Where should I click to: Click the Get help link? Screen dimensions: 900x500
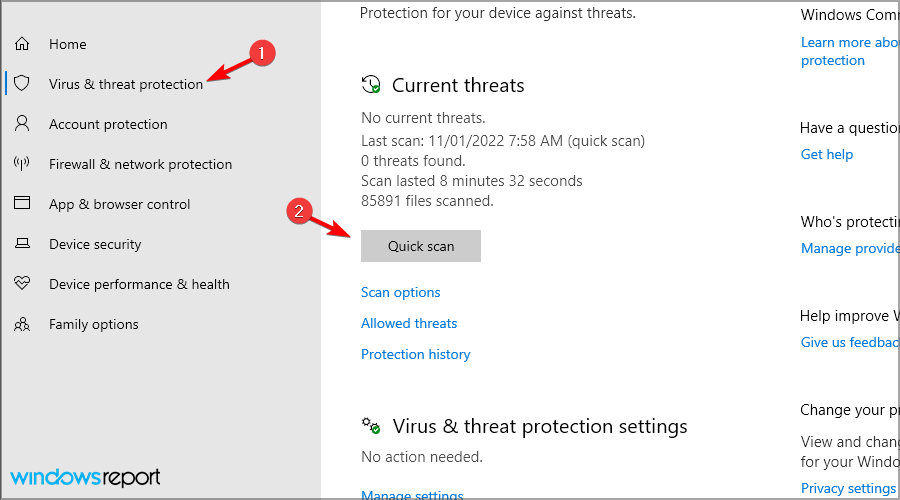point(827,154)
